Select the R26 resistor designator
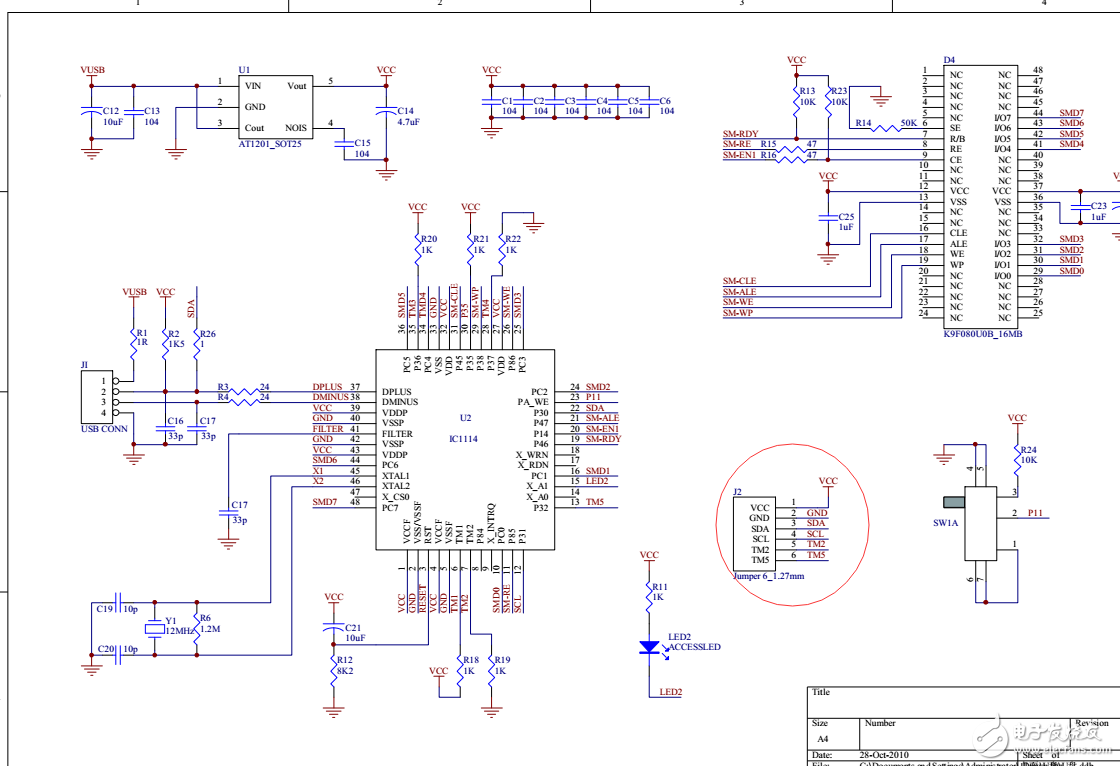This screenshot has width=1120, height=766. [x=208, y=334]
